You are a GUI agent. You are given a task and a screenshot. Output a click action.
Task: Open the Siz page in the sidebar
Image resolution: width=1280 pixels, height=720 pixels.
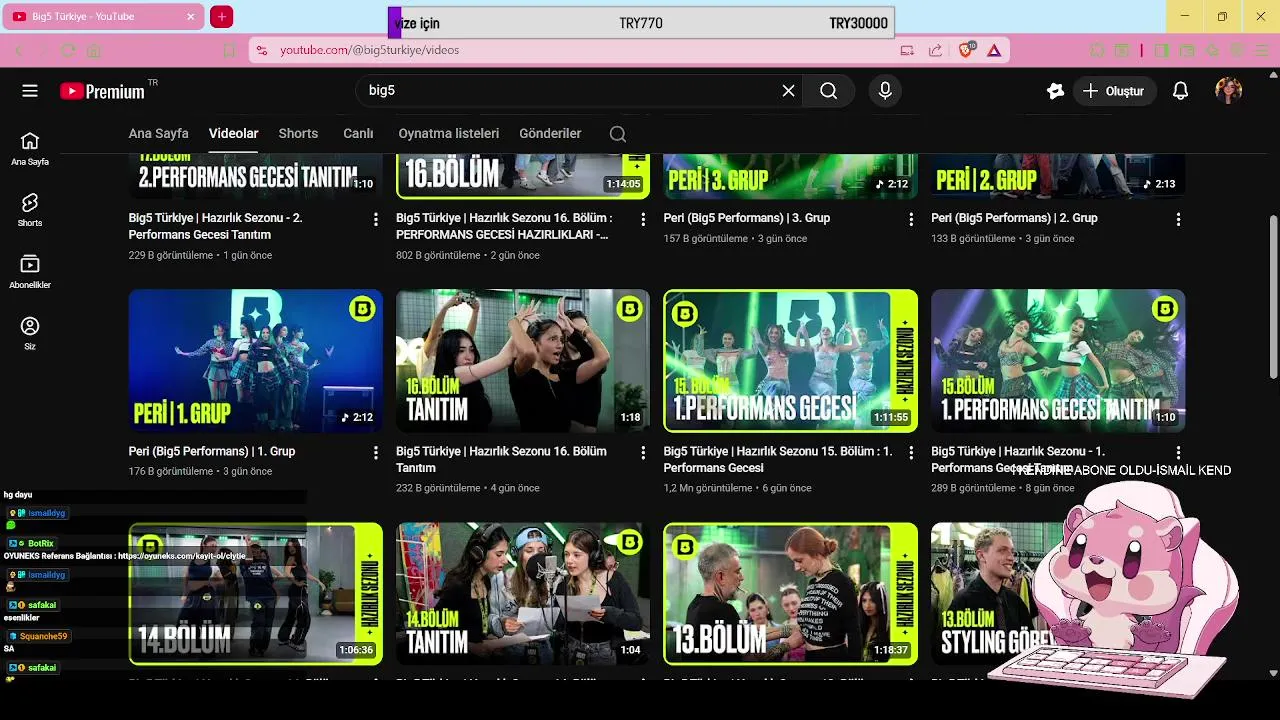[30, 333]
